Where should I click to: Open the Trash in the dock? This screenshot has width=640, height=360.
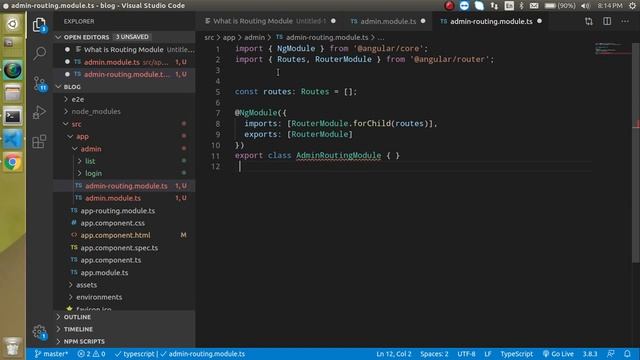coord(13,347)
